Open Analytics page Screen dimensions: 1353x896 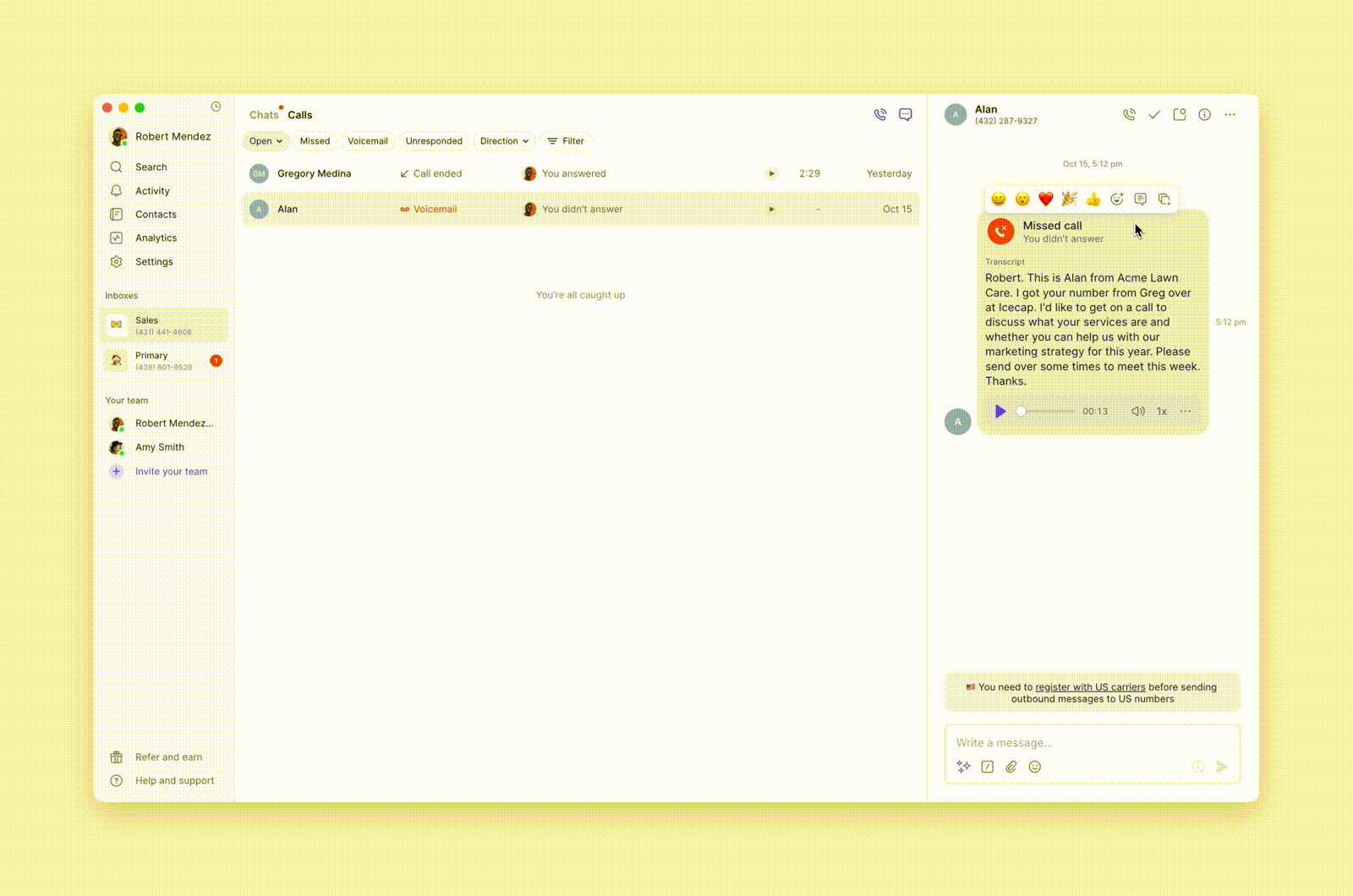163,238
